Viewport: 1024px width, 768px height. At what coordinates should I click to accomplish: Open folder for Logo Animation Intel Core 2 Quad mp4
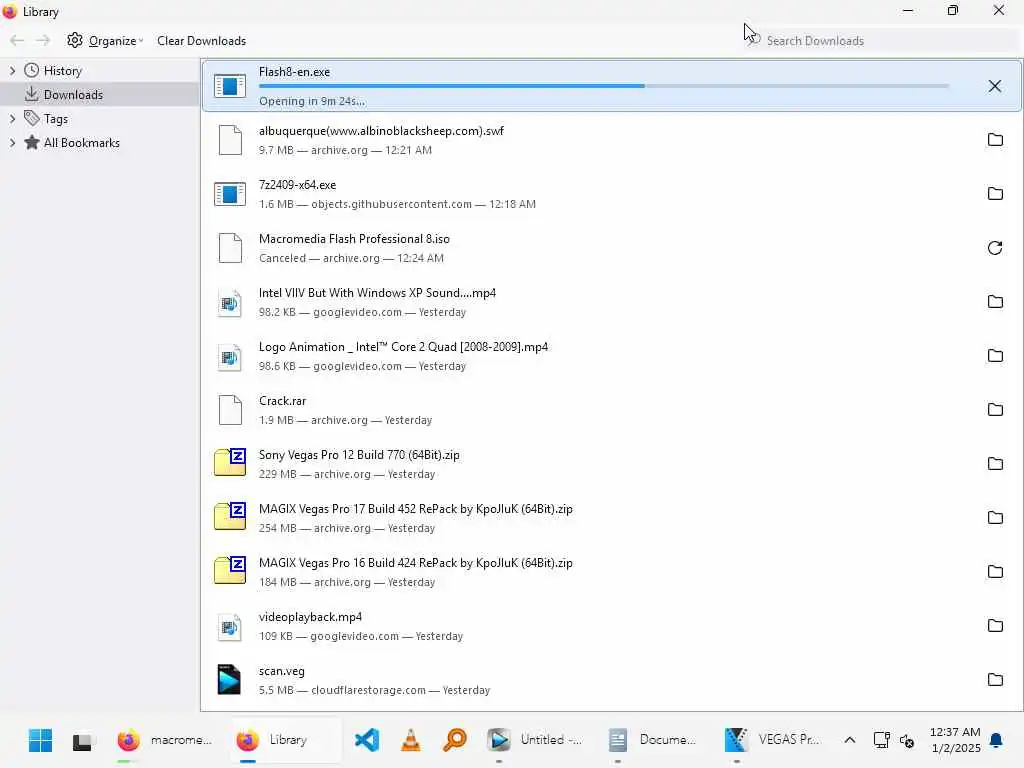(995, 356)
